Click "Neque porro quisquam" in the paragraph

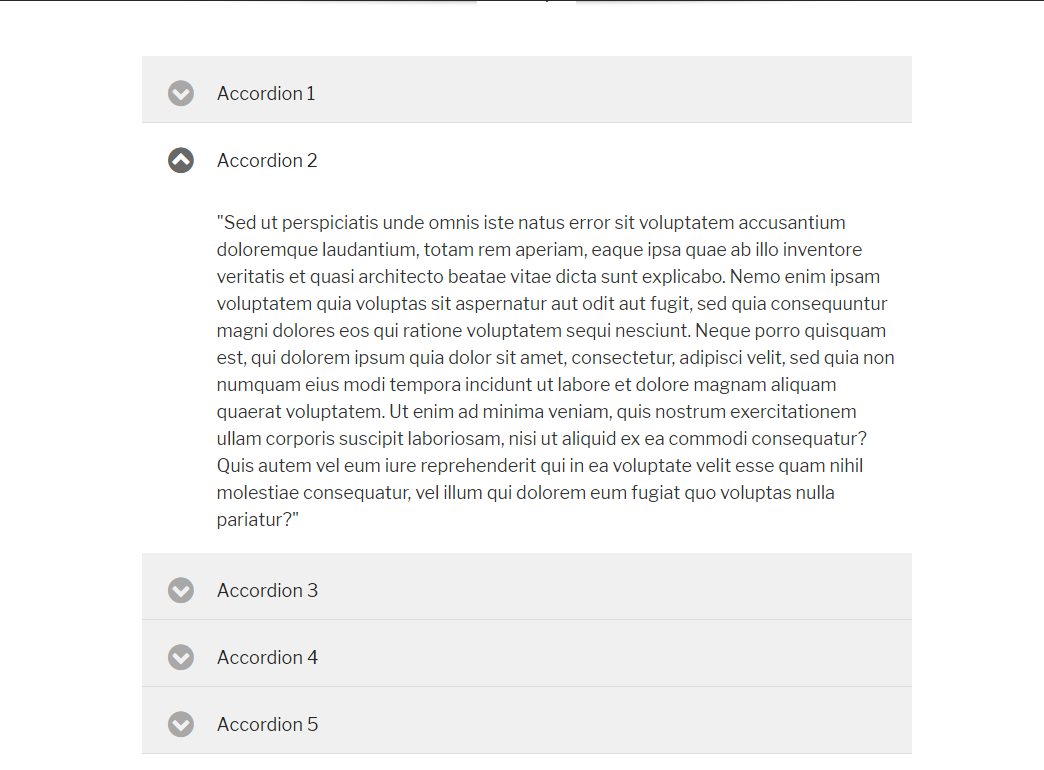click(790, 331)
